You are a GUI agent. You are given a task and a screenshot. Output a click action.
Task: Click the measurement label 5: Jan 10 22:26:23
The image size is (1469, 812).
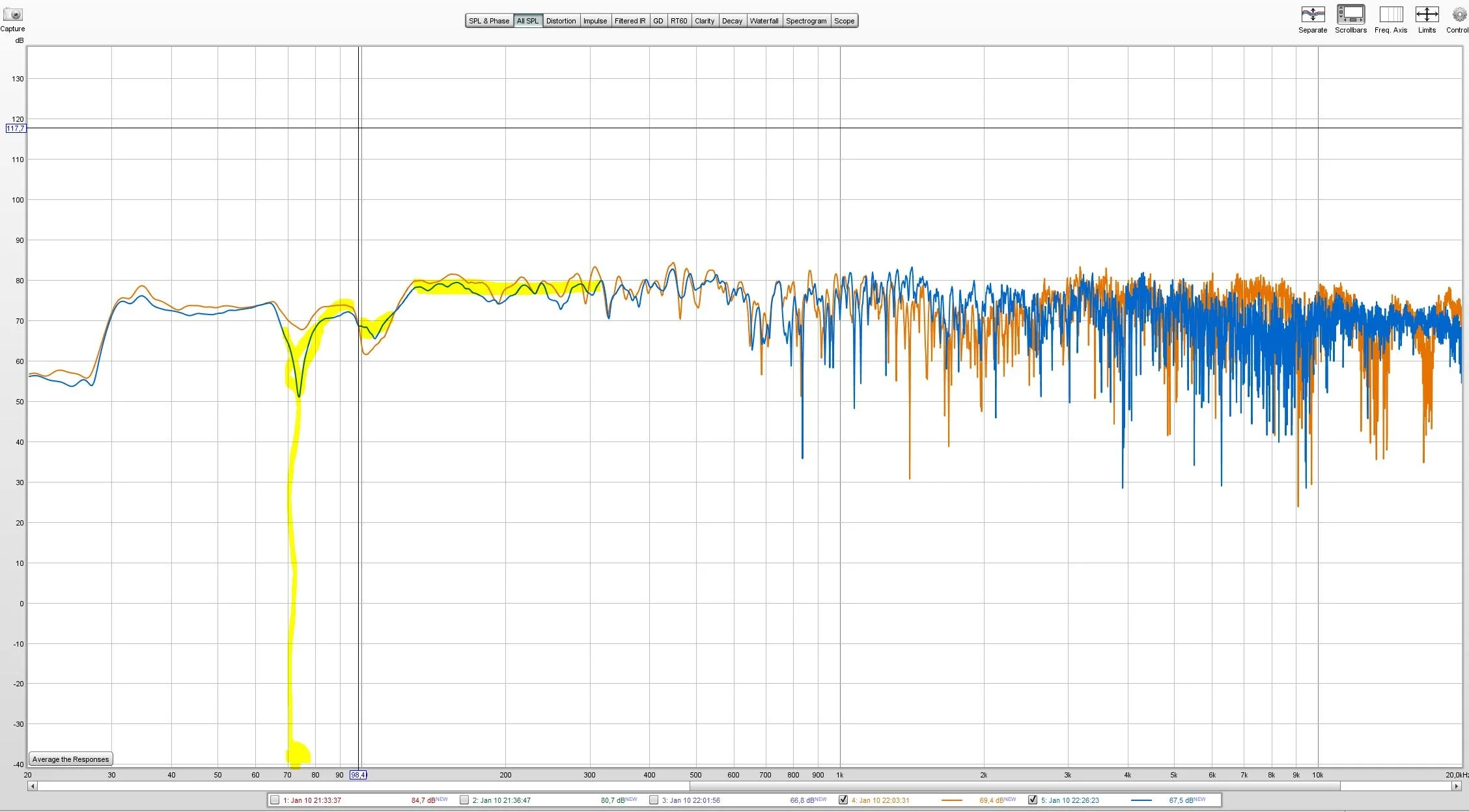[1070, 800]
